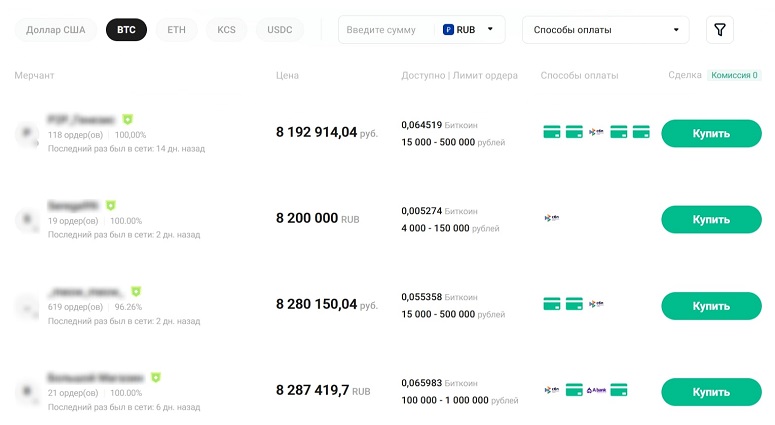775x425 pixels.
Task: Click the last card icon in the 8 287 419,7 row
Action: coord(619,390)
